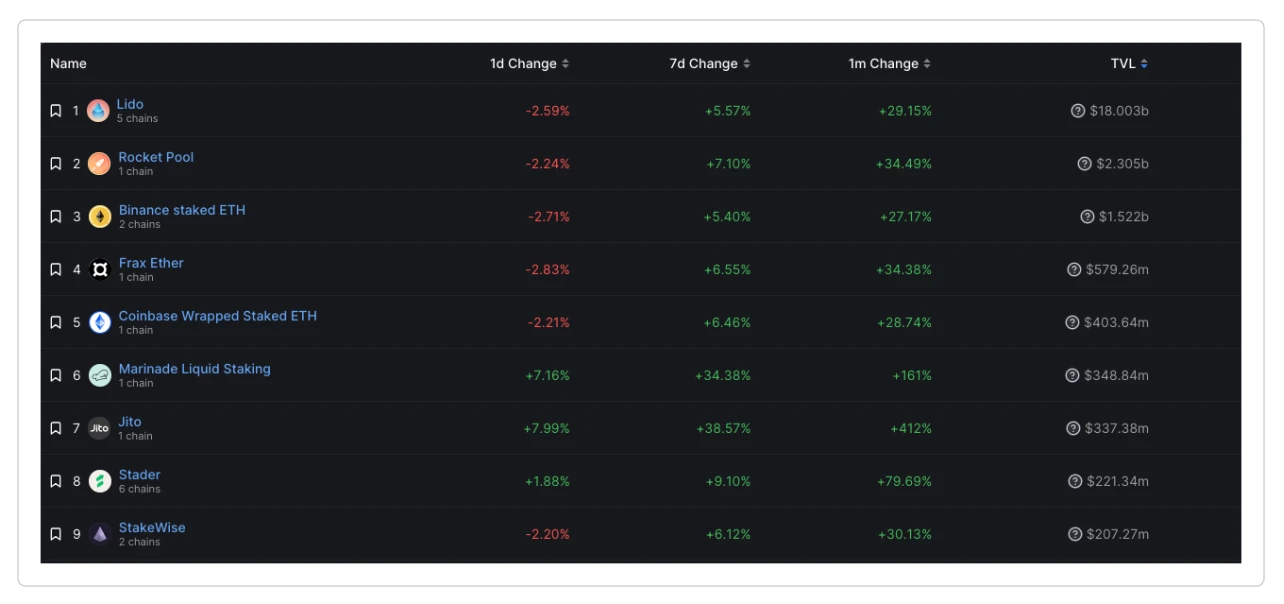Click the StakeWise logo icon
The image size is (1284, 604).
coord(100,534)
